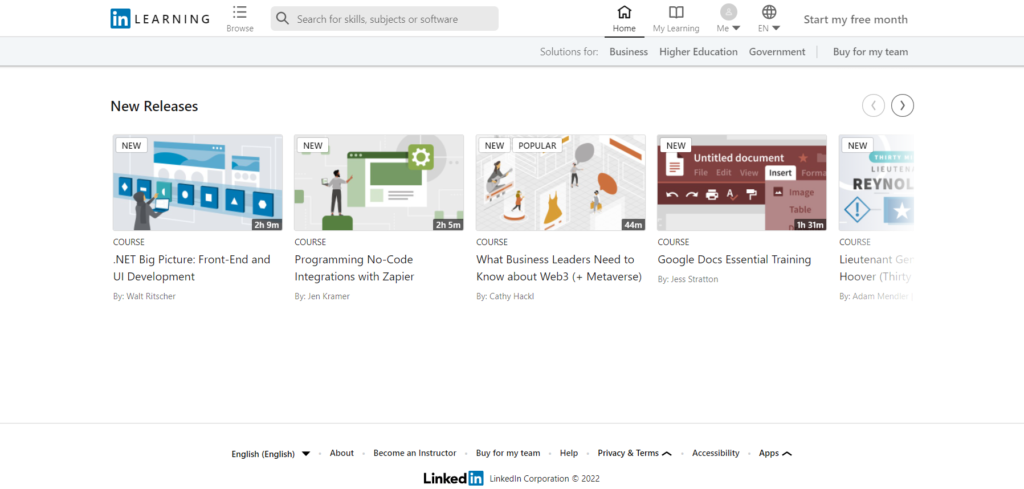Show previous New Releases courses
The image size is (1024, 489).
873,105
